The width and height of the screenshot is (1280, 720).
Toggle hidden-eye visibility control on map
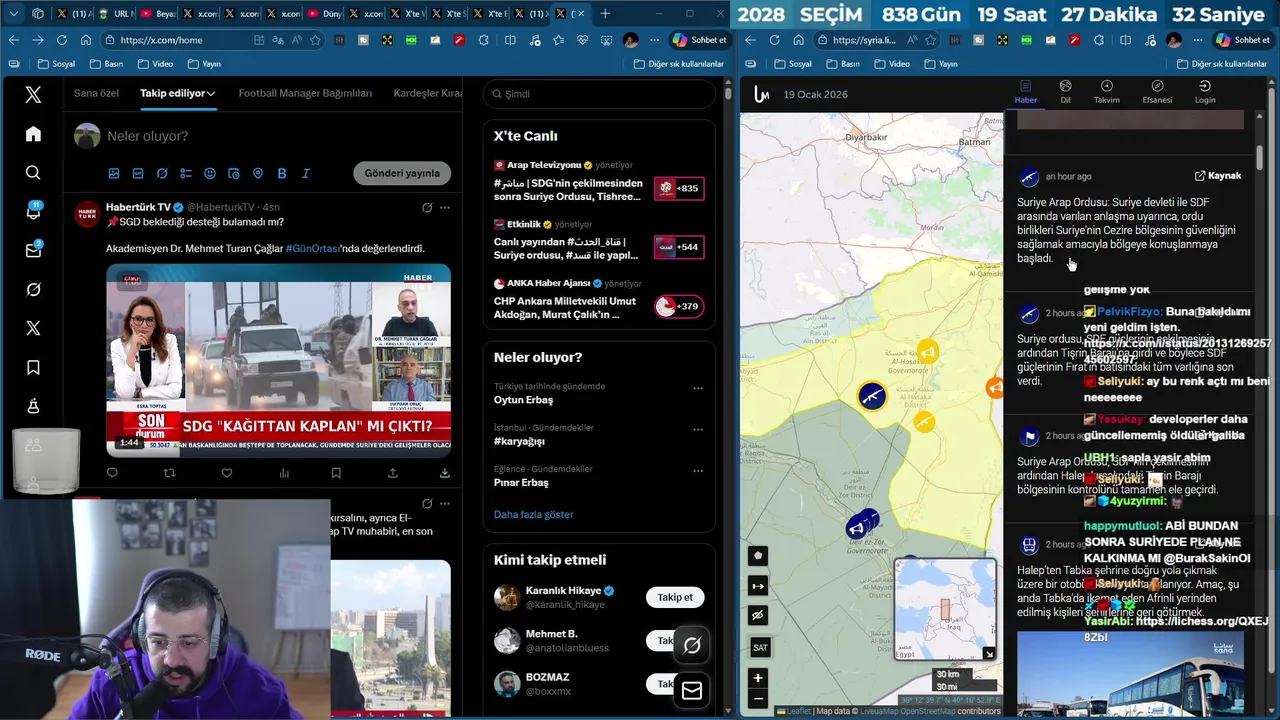tap(758, 615)
